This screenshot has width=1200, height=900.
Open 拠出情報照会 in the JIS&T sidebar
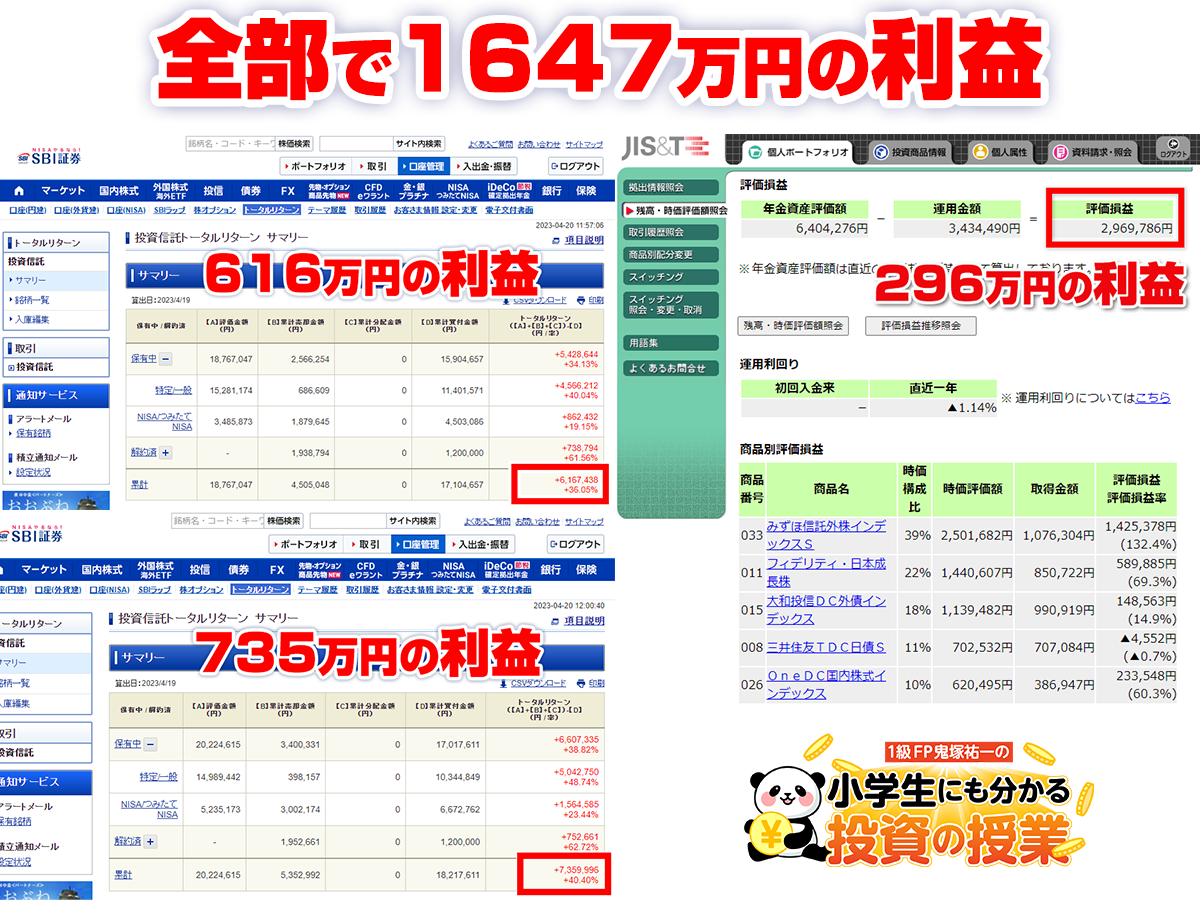click(671, 187)
